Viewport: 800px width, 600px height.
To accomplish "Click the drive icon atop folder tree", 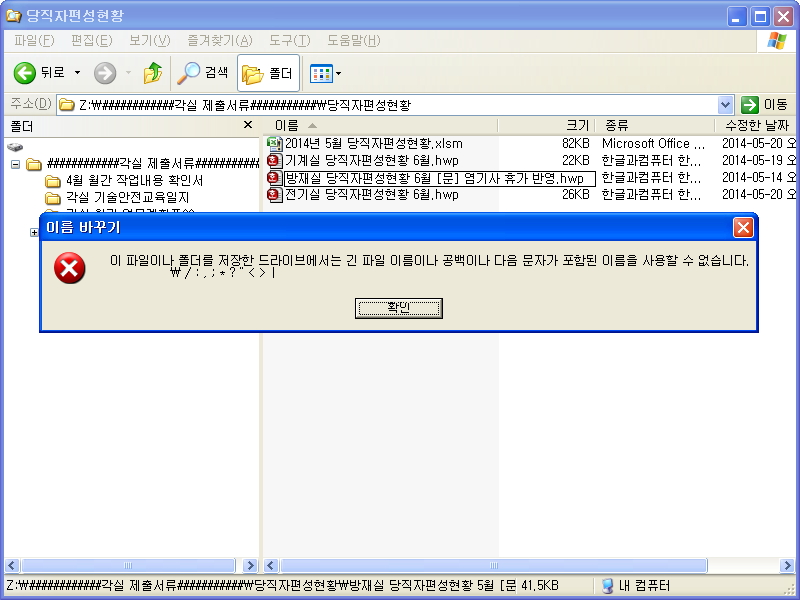I will pyautogui.click(x=15, y=147).
